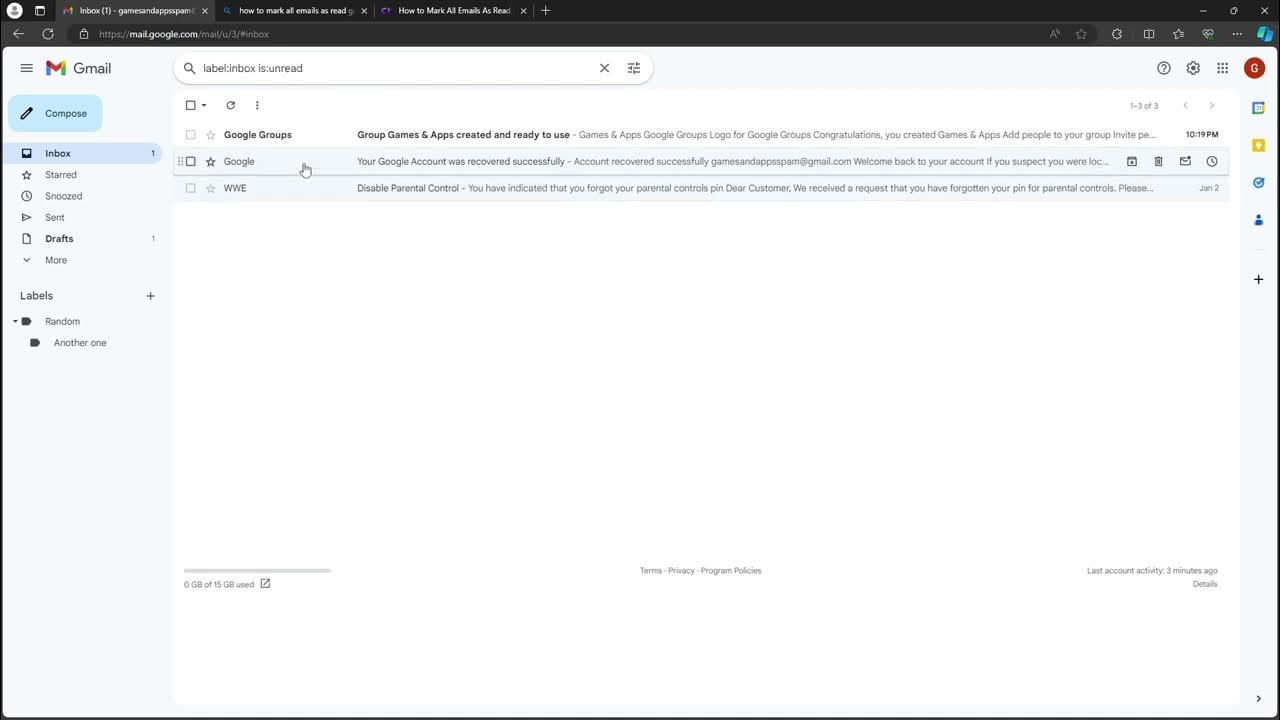This screenshot has width=1280, height=720.
Task: Create a new label with plus icon
Action: point(151,296)
